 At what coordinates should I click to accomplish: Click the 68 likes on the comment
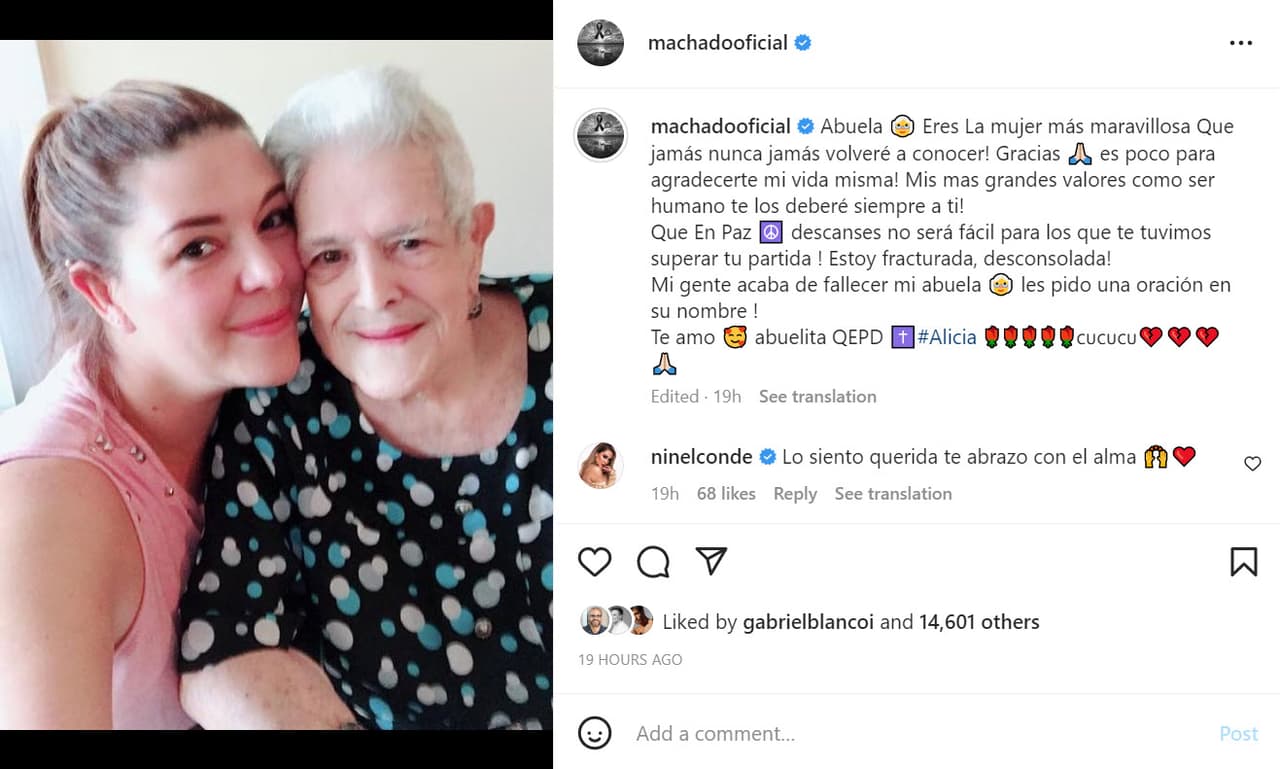[726, 493]
